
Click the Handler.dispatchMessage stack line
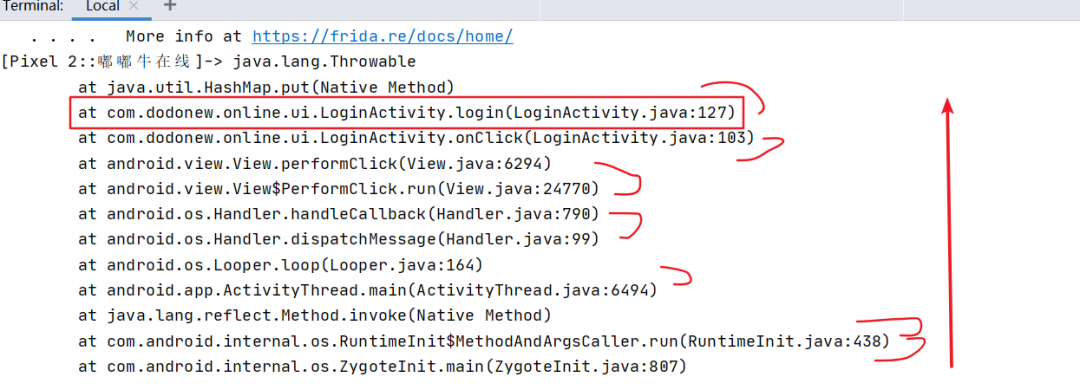pos(338,240)
